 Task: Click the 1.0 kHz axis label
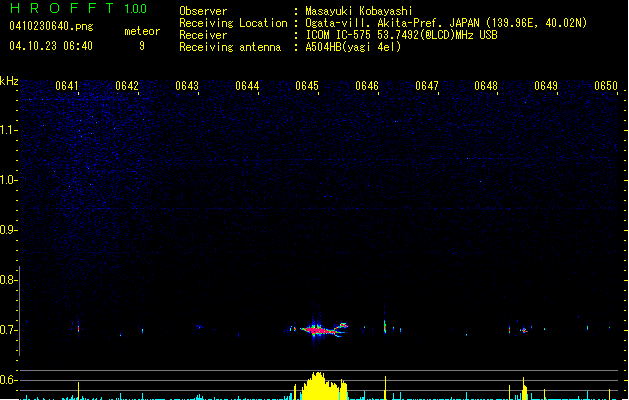pos(8,180)
